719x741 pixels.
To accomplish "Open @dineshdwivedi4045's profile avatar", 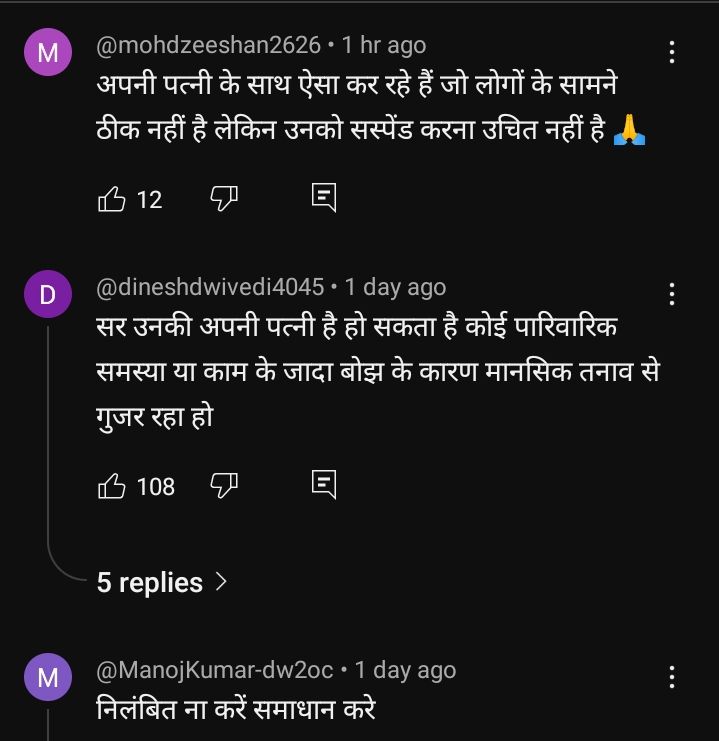I will pos(47,295).
